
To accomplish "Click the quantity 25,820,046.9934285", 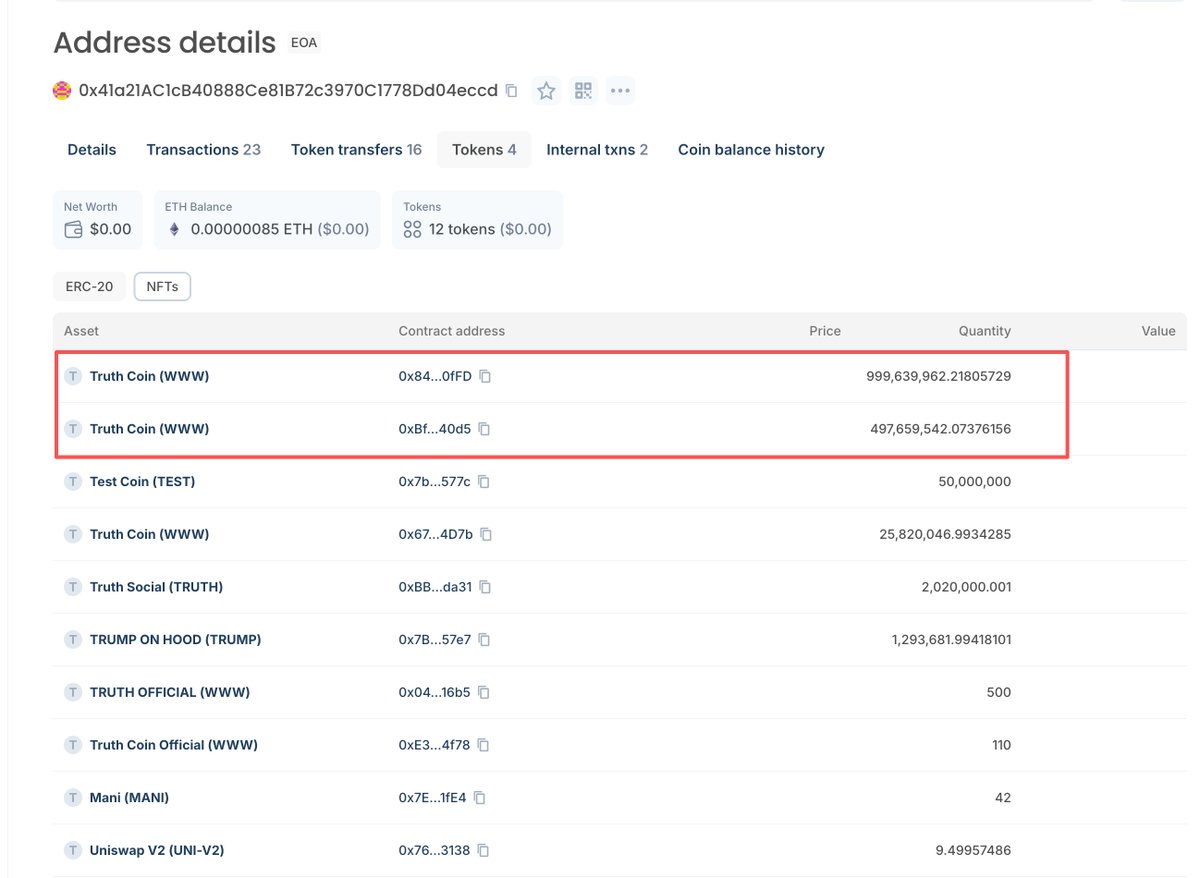I will tap(946, 535).
